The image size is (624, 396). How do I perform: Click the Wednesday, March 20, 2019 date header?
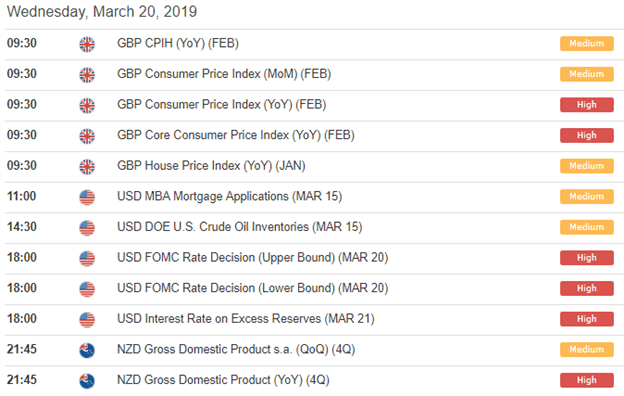tap(102, 12)
